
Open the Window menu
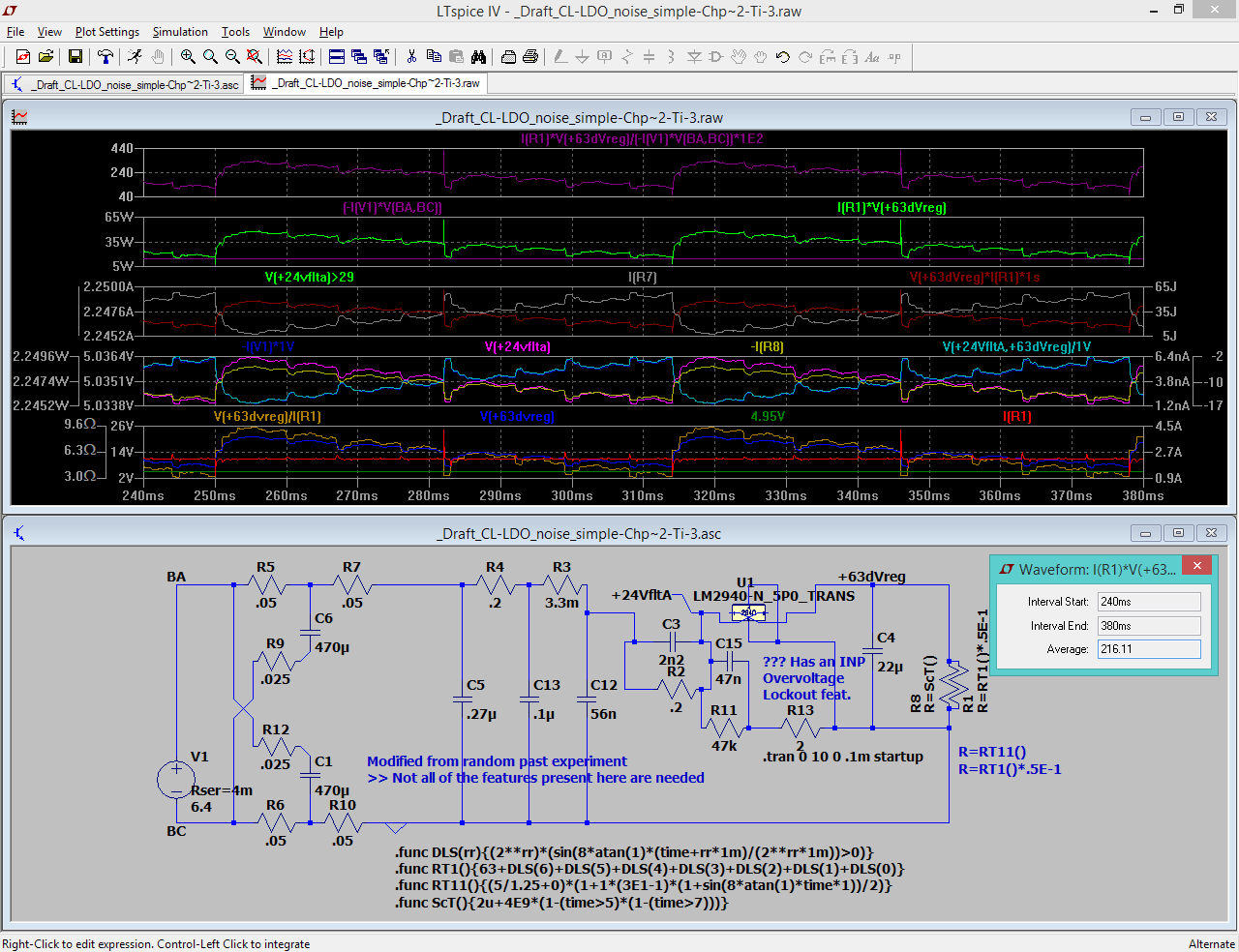(285, 32)
